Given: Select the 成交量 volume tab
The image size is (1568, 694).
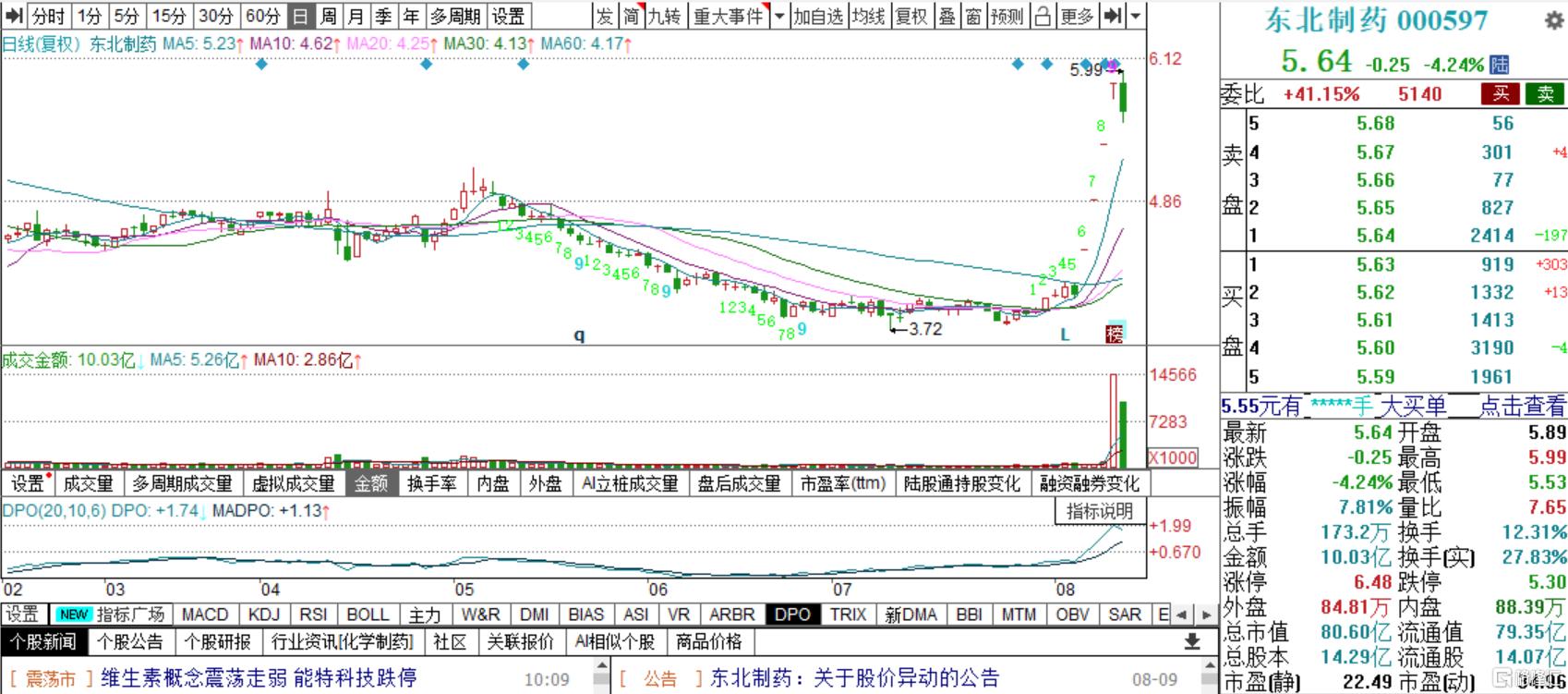Looking at the screenshot, I should pyautogui.click(x=88, y=483).
